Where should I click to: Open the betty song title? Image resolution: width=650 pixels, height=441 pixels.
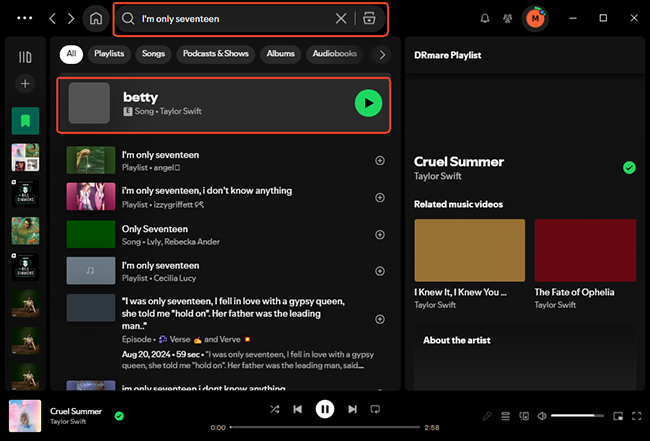140,97
